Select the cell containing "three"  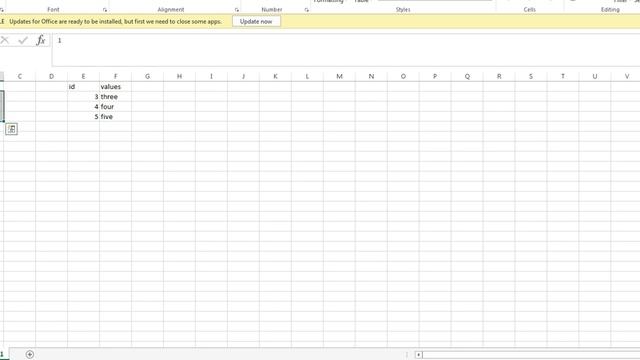(x=116, y=97)
